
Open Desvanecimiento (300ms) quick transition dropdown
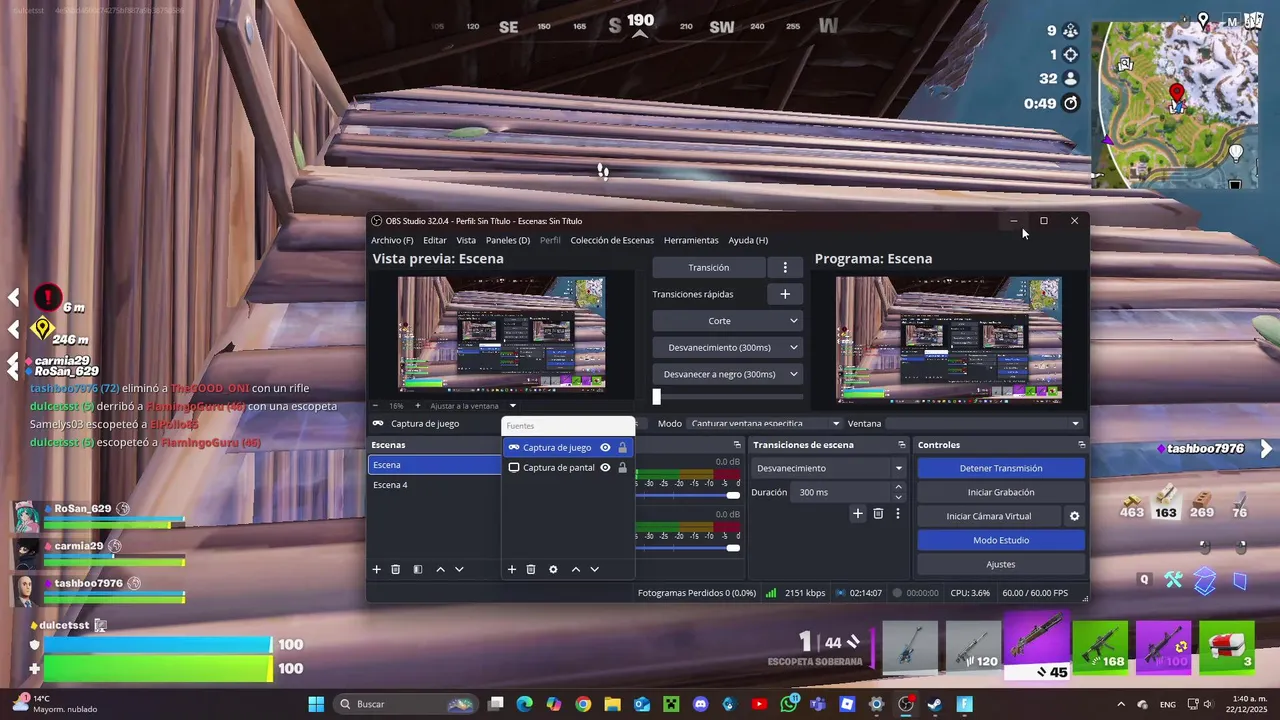point(727,347)
